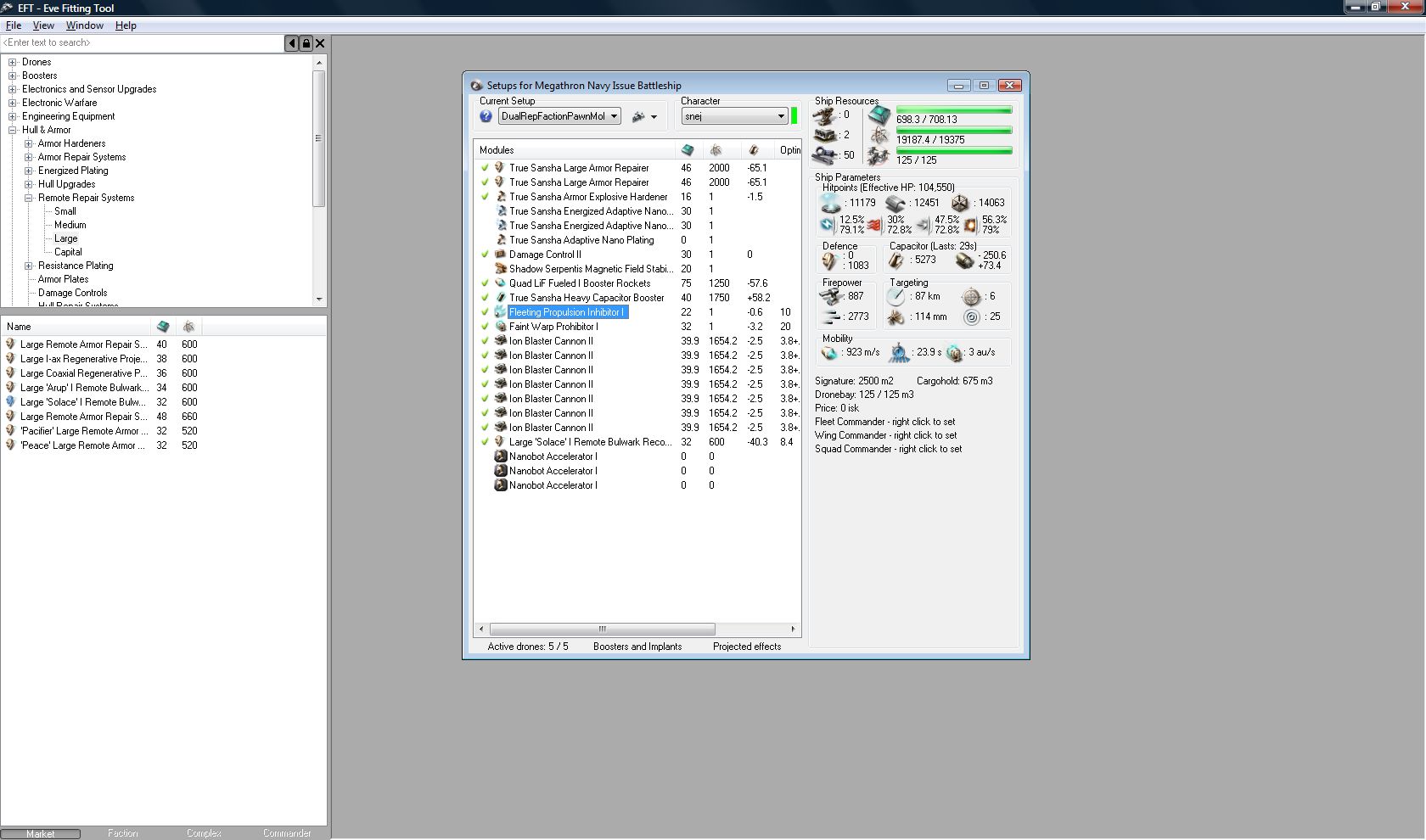Click the max locked targets icon showing 6

972,296
